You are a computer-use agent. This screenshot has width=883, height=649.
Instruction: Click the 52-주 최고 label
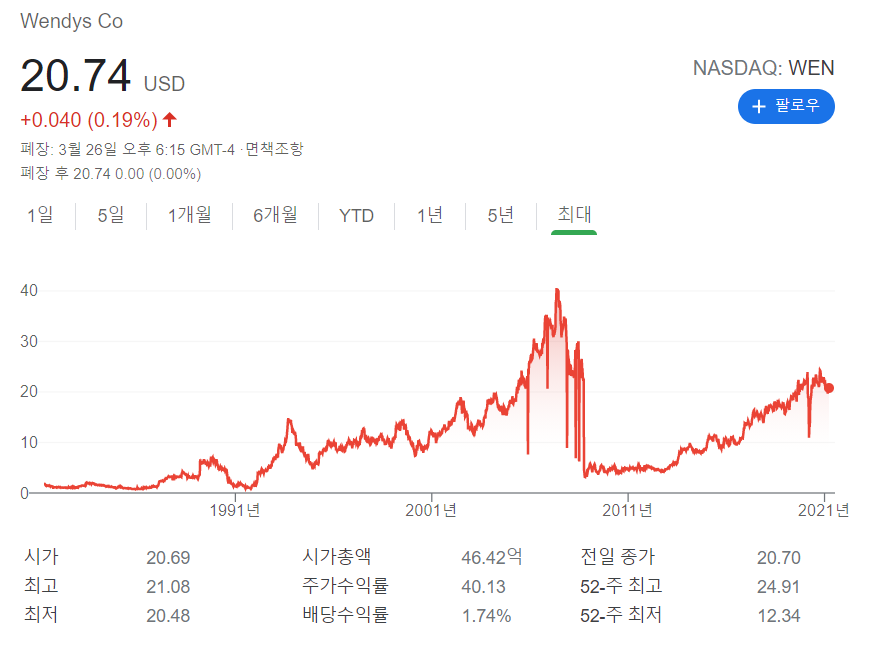[x=621, y=586]
